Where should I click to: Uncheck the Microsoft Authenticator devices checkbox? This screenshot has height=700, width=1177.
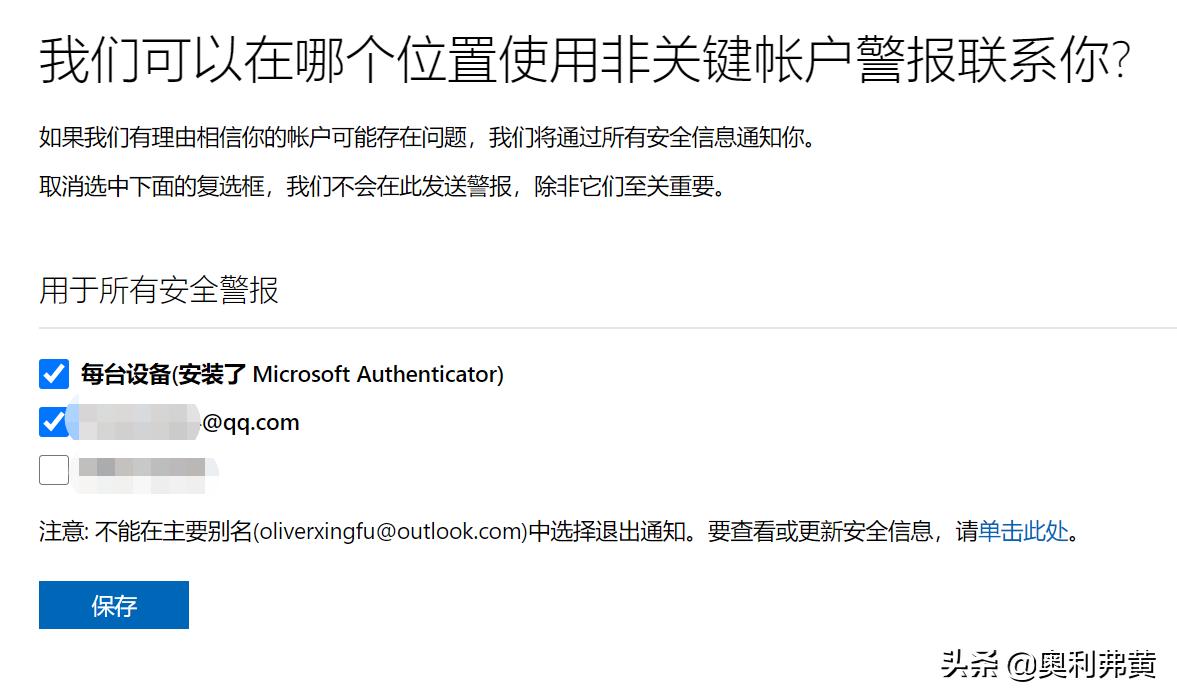tap(54, 374)
